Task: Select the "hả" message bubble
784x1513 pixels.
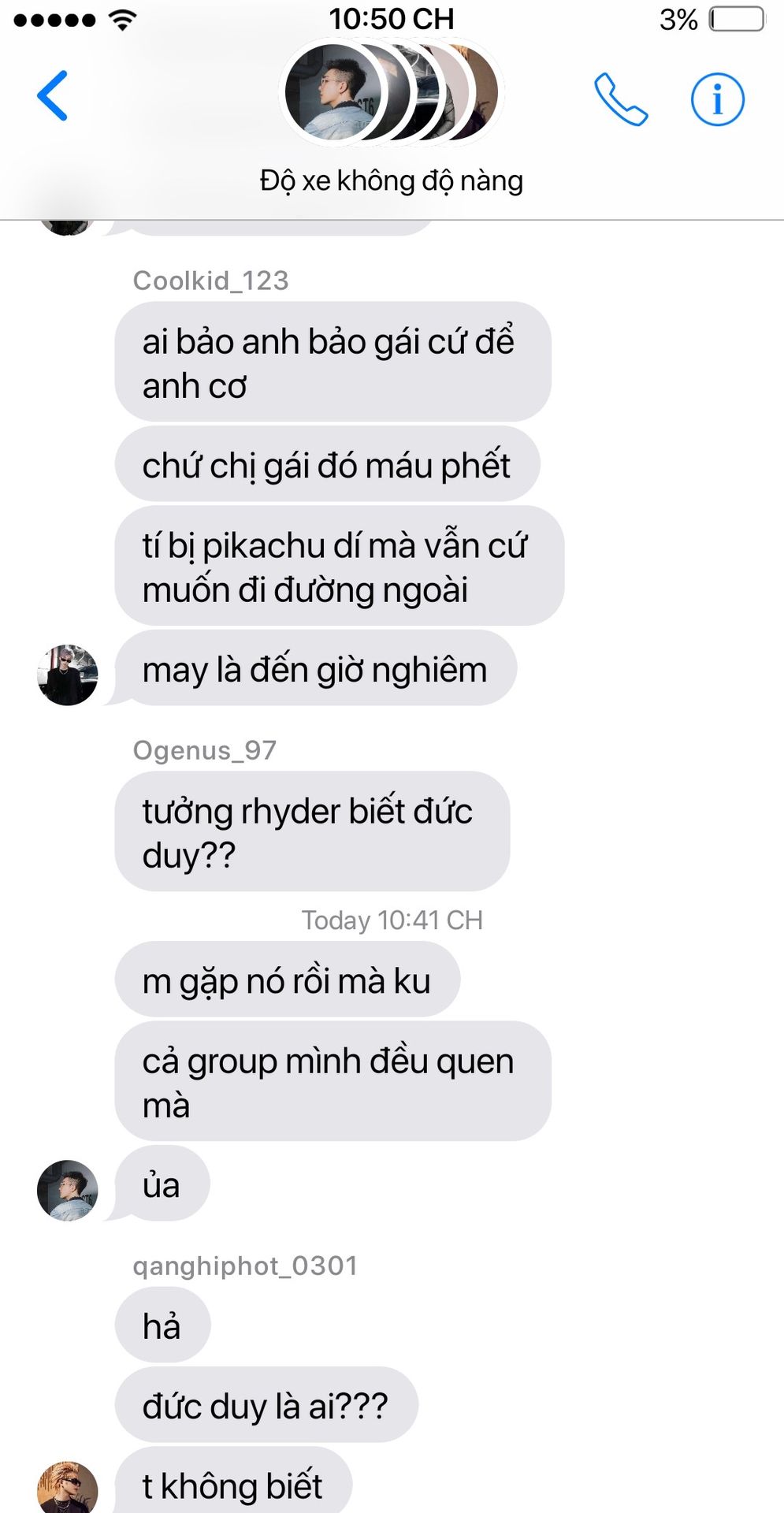Action: (162, 1325)
